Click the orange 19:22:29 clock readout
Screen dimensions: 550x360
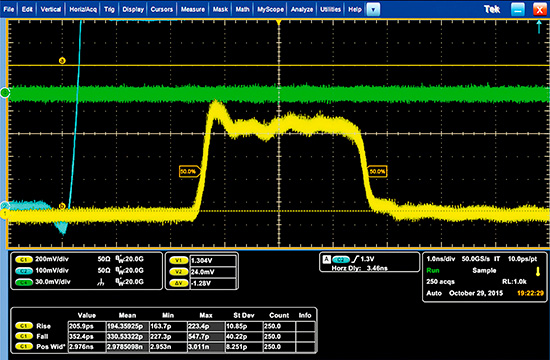pos(530,293)
